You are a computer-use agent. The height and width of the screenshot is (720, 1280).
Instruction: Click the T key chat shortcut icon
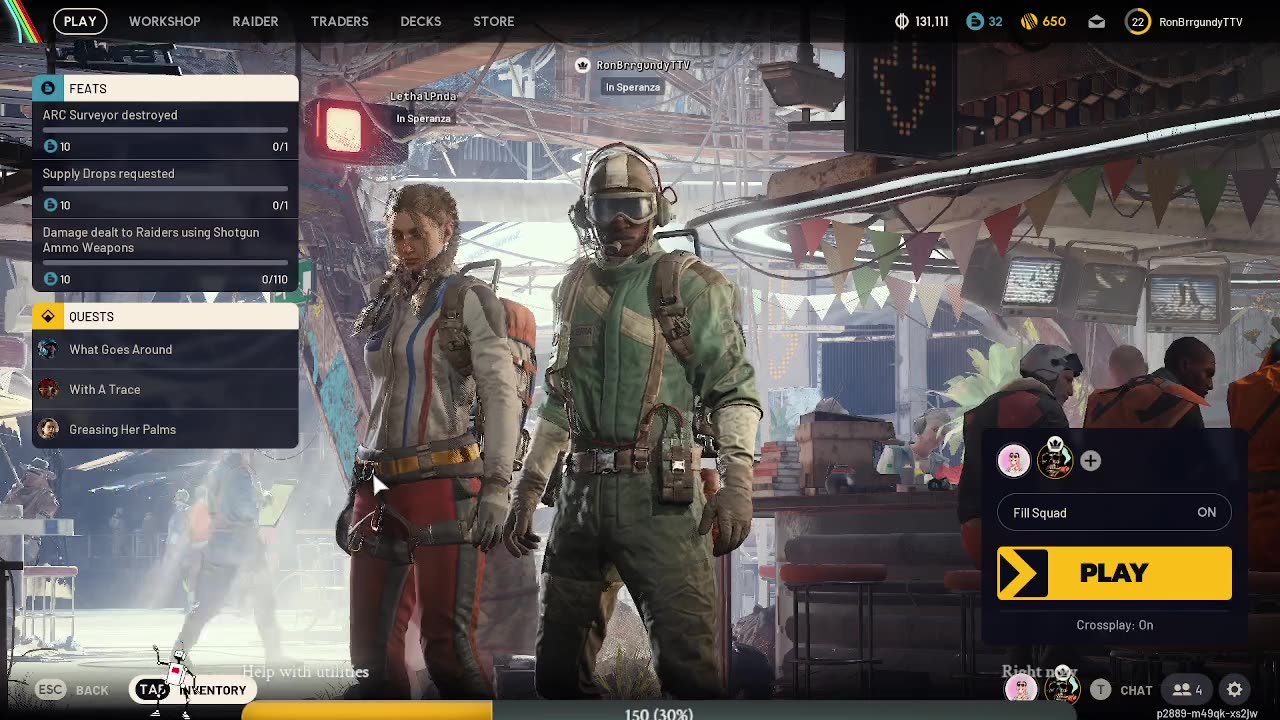coord(1100,690)
